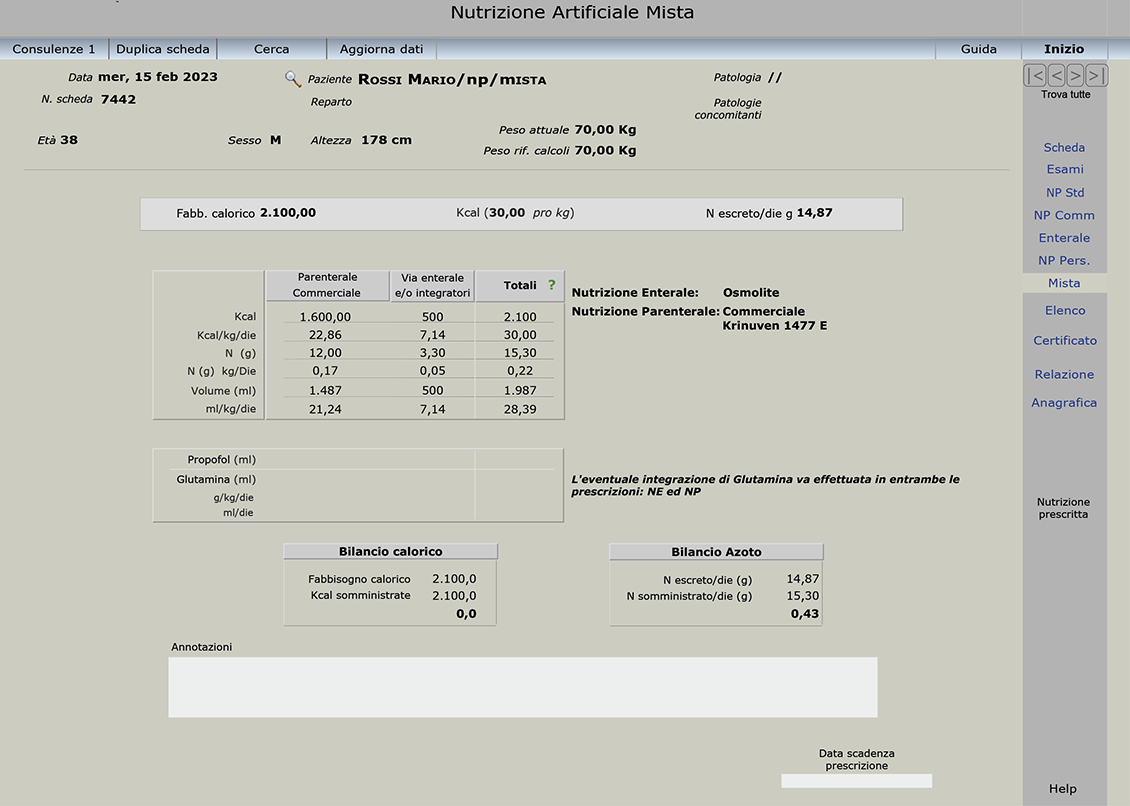Screen dimensions: 1130x806
Task: Click the Kcal pro kg value 30,00
Action: pyautogui.click(x=507, y=213)
